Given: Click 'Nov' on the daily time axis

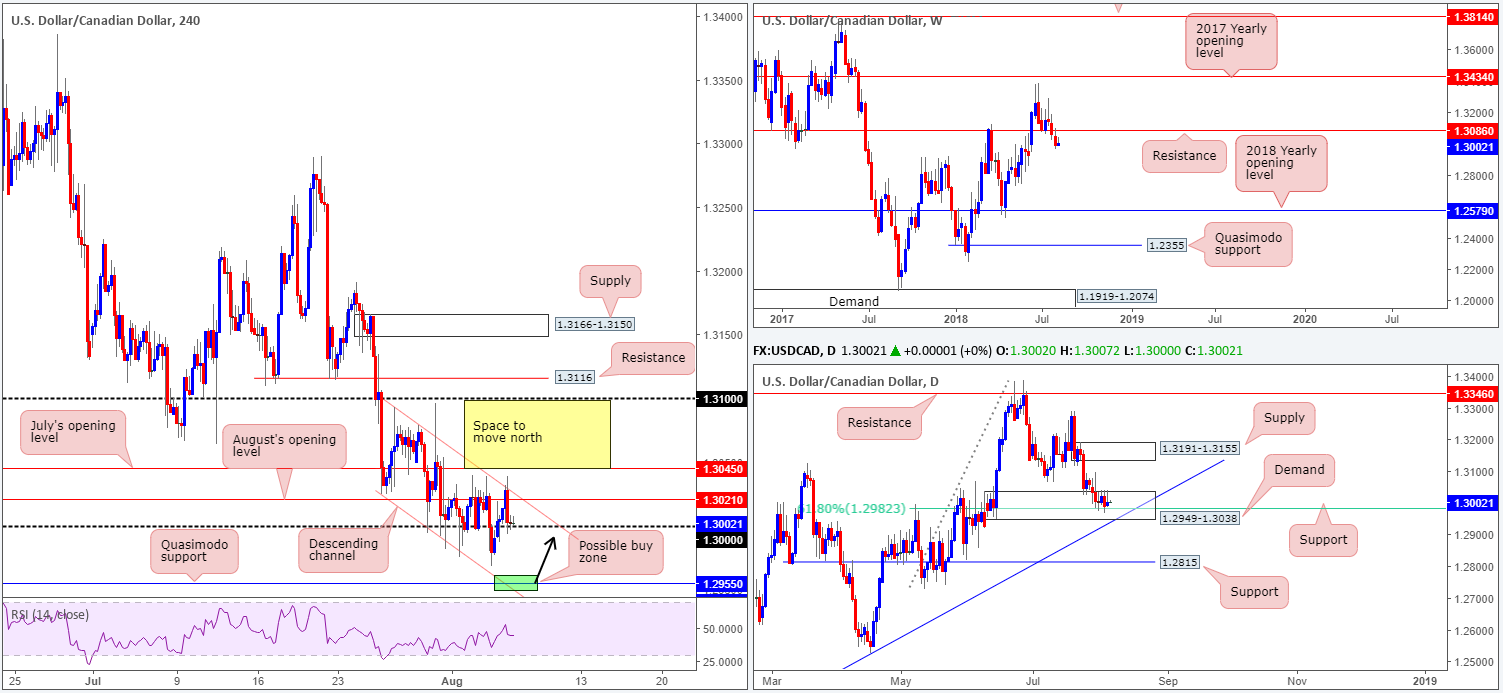Looking at the screenshot, I should (1296, 681).
